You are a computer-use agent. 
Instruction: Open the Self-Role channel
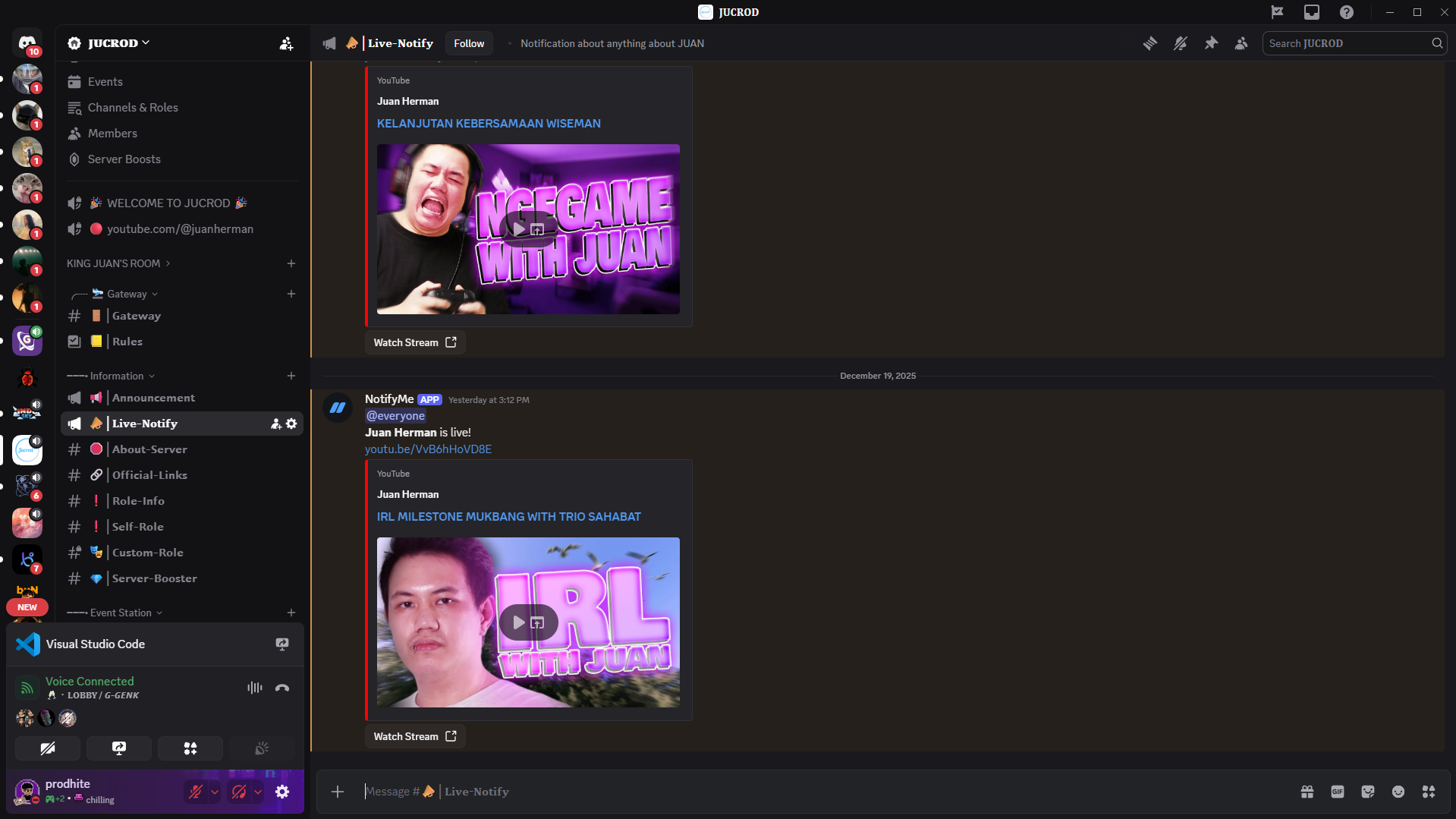(x=182, y=527)
